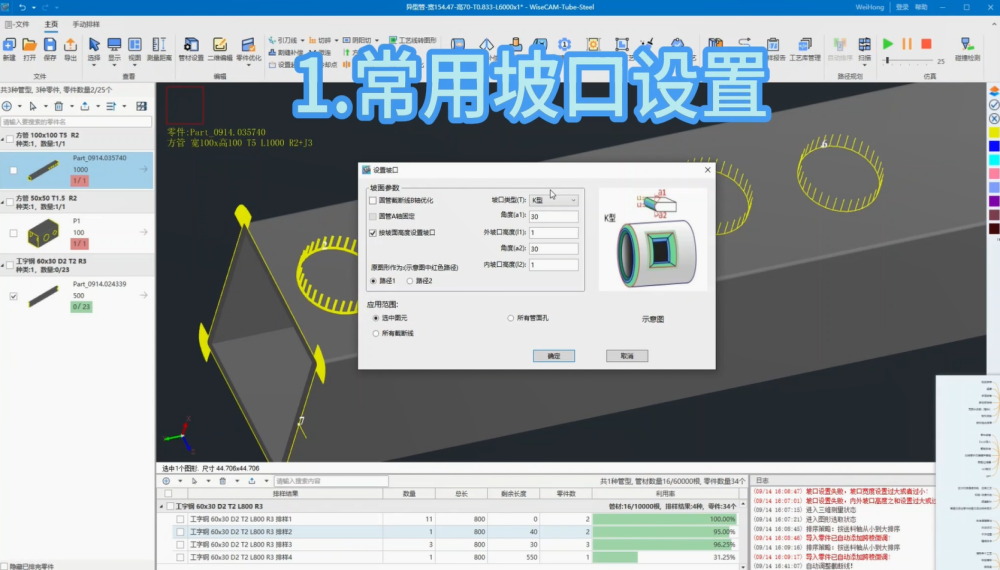Click the 碰撞检测 collision detection icon

tap(966, 46)
